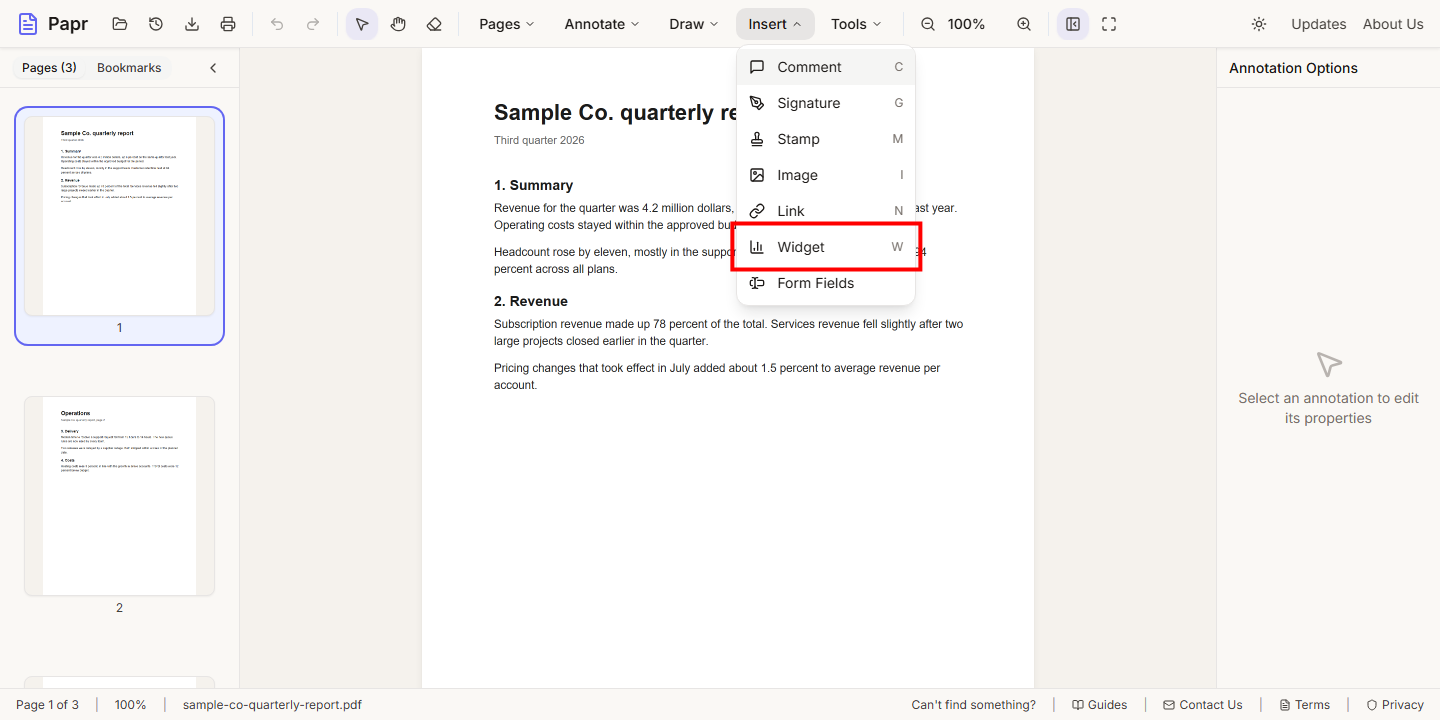Viewport: 1440px width, 720px height.
Task: Print the document
Action: point(228,24)
